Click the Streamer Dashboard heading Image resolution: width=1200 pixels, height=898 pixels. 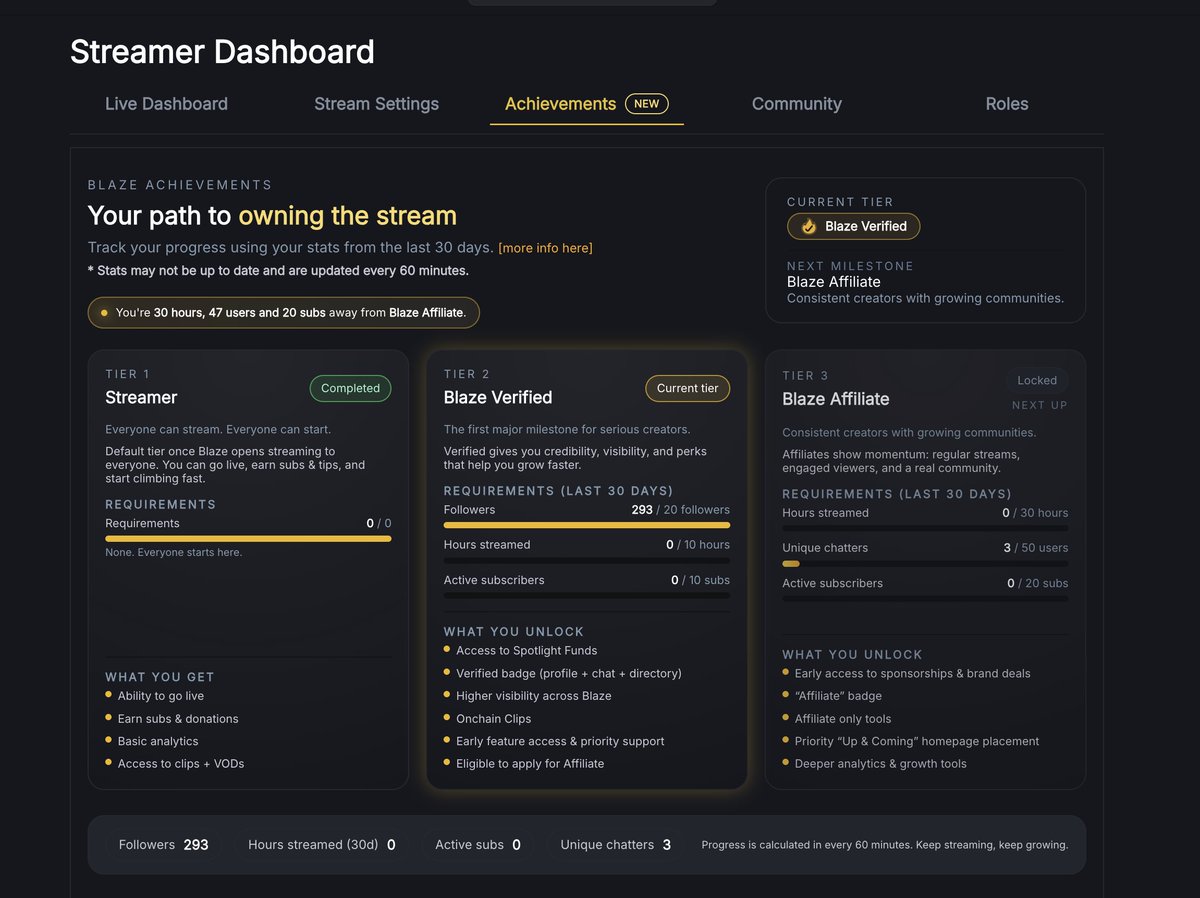coord(222,52)
